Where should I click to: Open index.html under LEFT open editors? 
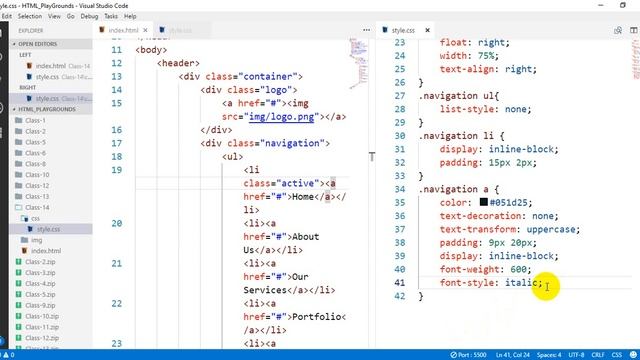coord(51,66)
